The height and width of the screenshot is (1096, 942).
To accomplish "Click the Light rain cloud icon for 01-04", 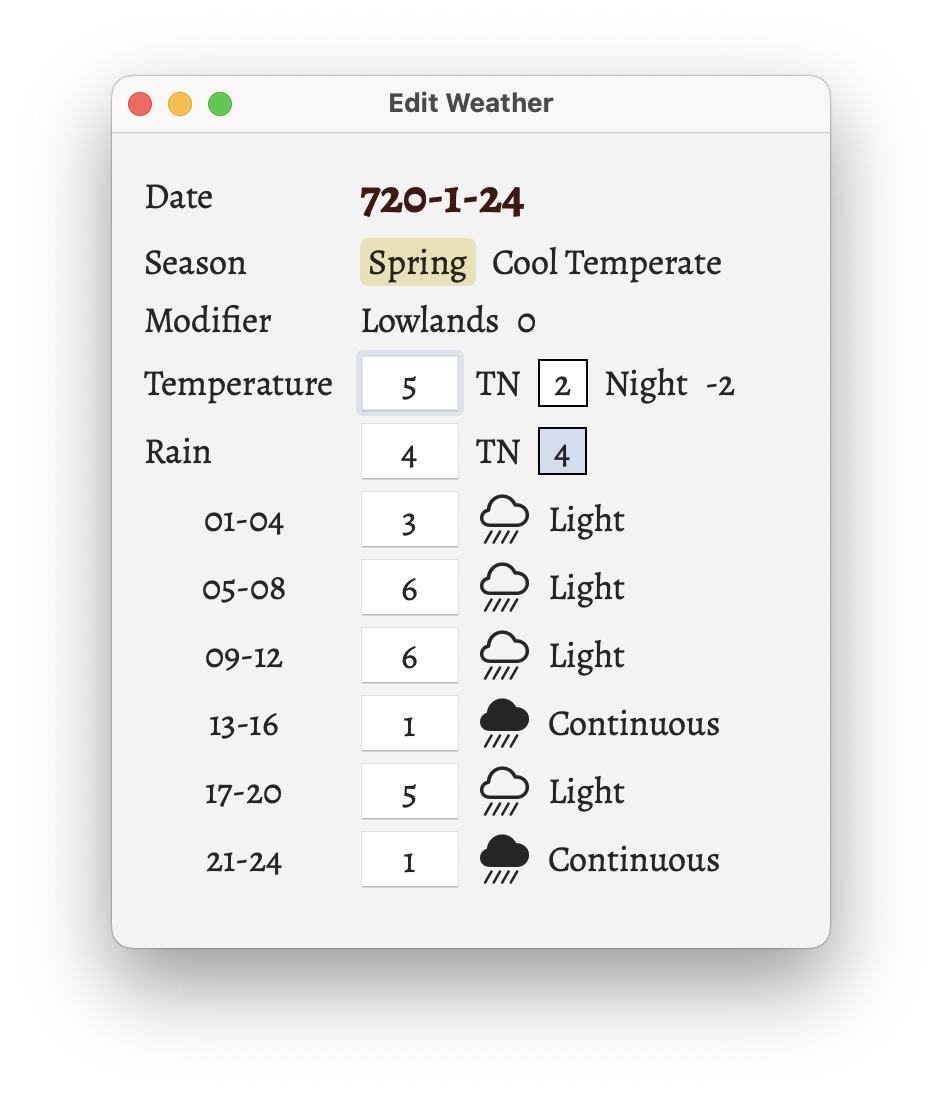I will 503,519.
